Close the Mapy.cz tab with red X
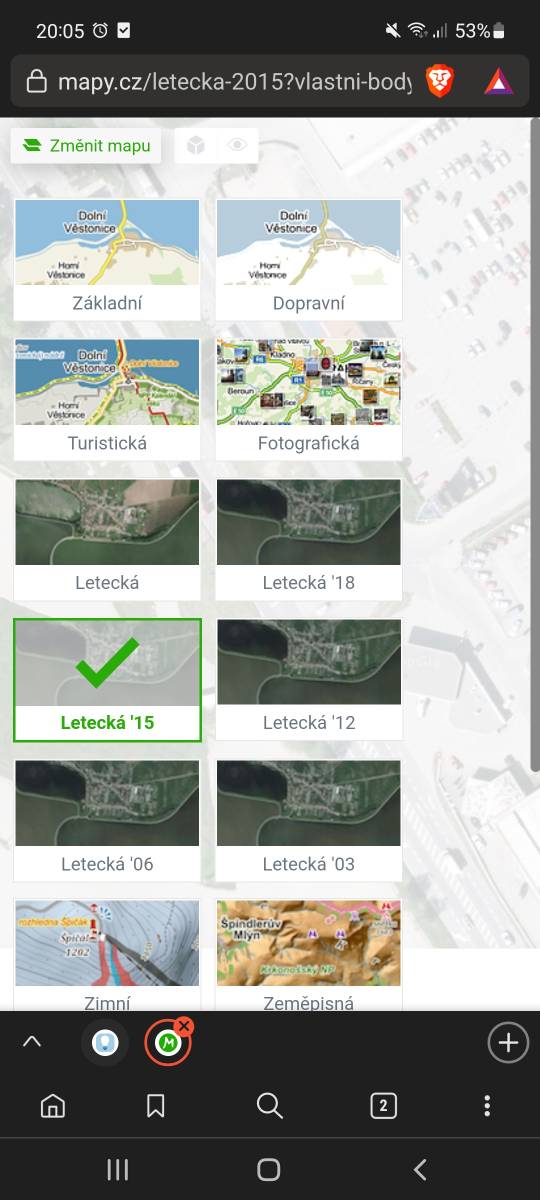 [x=184, y=1027]
